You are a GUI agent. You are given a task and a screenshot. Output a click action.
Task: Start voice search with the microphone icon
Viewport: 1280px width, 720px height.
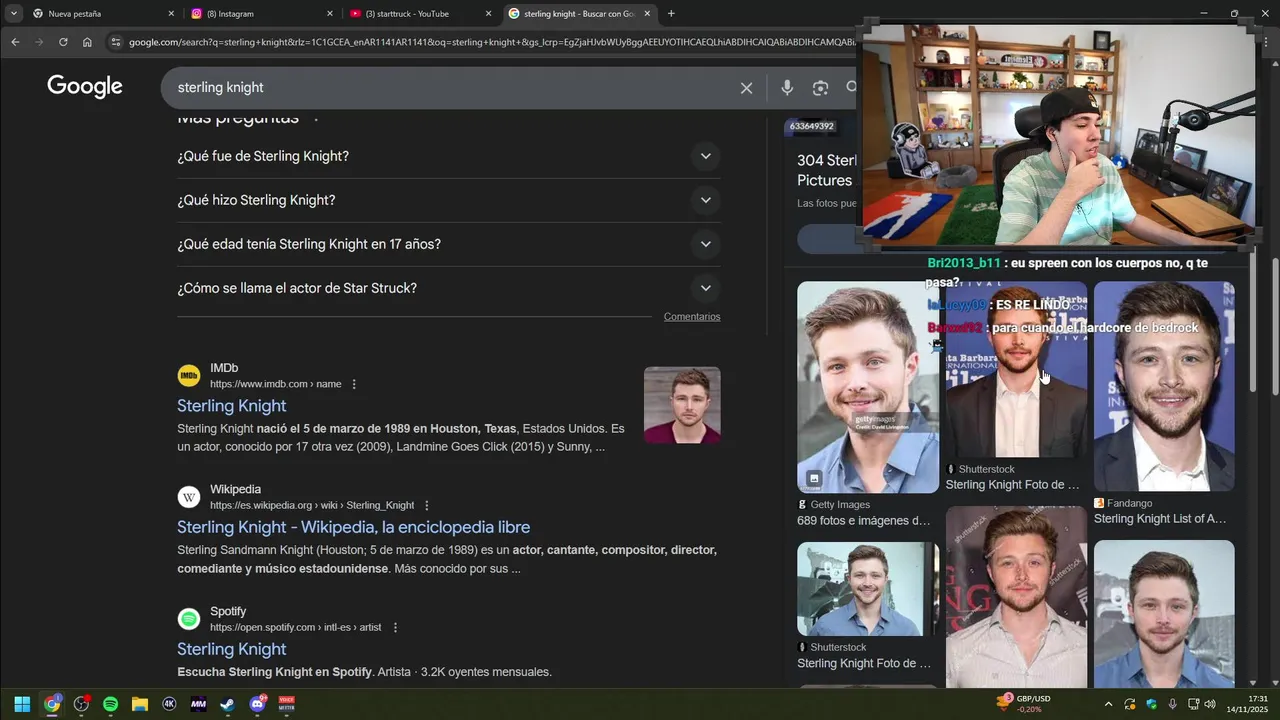[x=787, y=88]
